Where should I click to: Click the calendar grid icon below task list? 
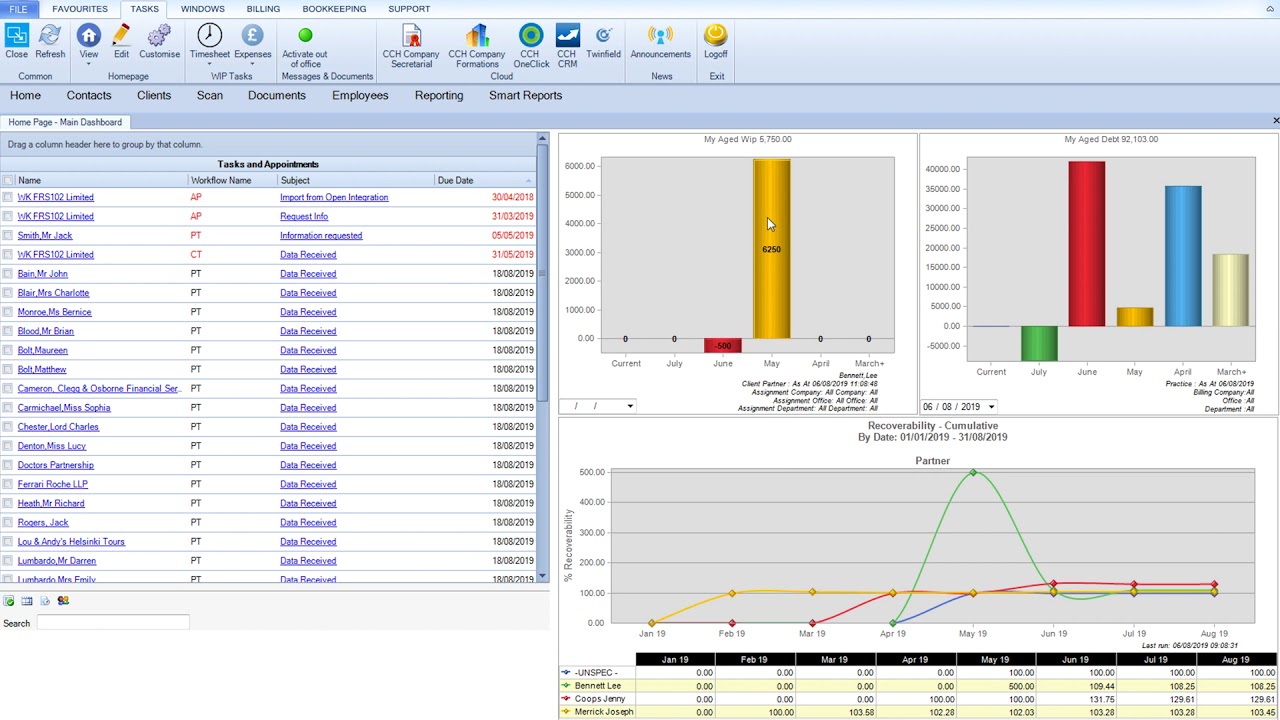point(27,601)
